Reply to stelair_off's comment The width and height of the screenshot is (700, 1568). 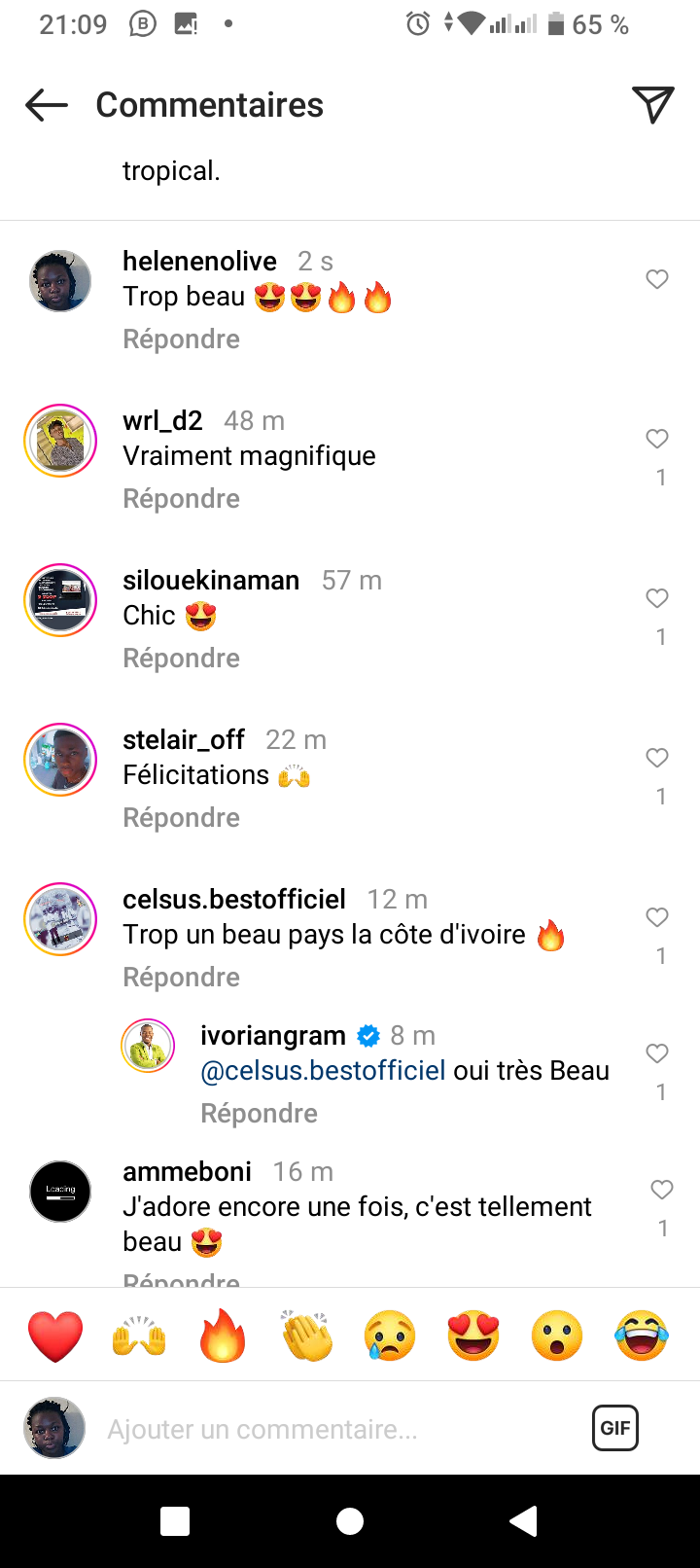(181, 818)
